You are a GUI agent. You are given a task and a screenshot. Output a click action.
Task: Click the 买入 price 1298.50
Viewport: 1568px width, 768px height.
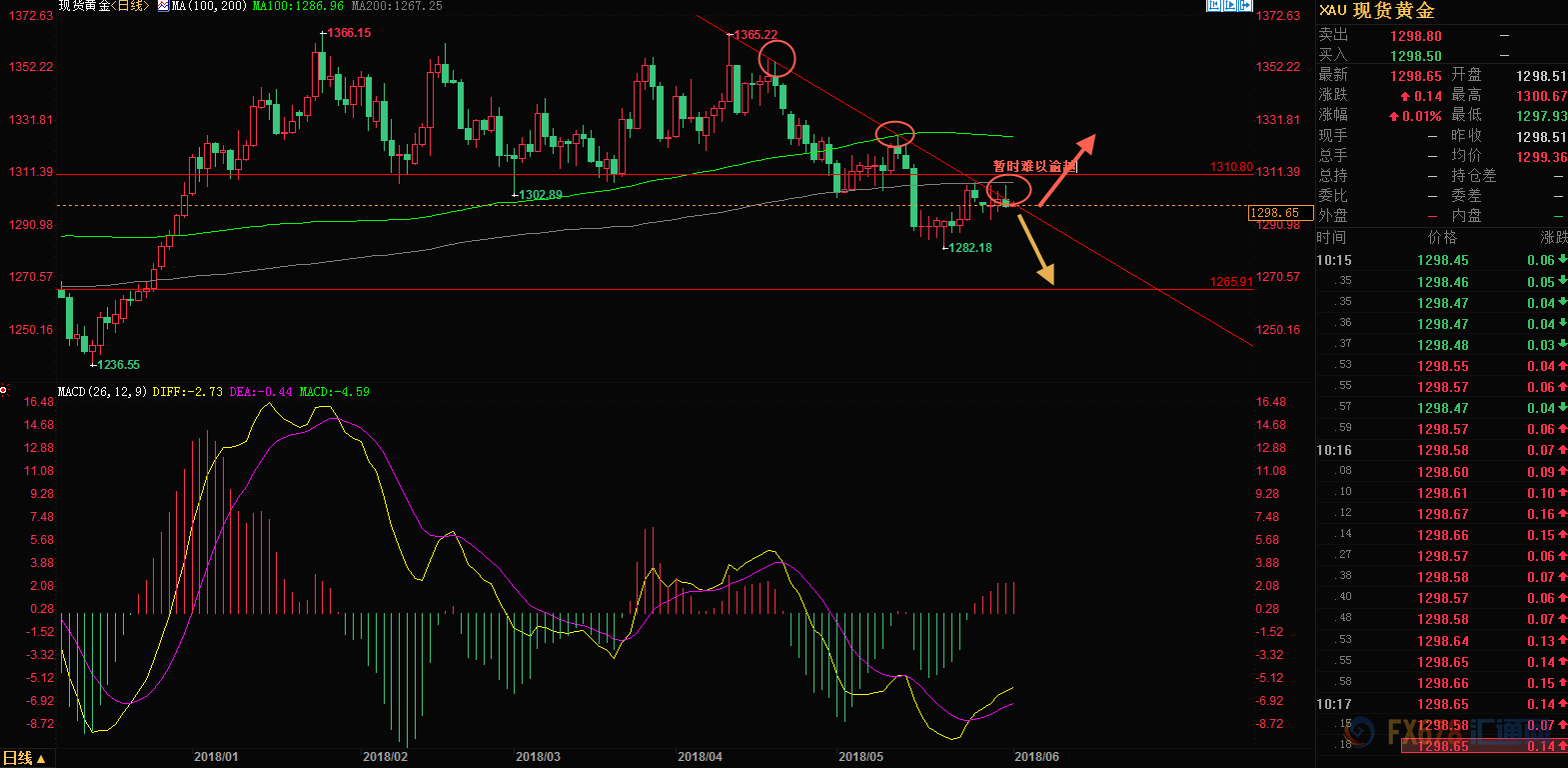[x=1416, y=56]
